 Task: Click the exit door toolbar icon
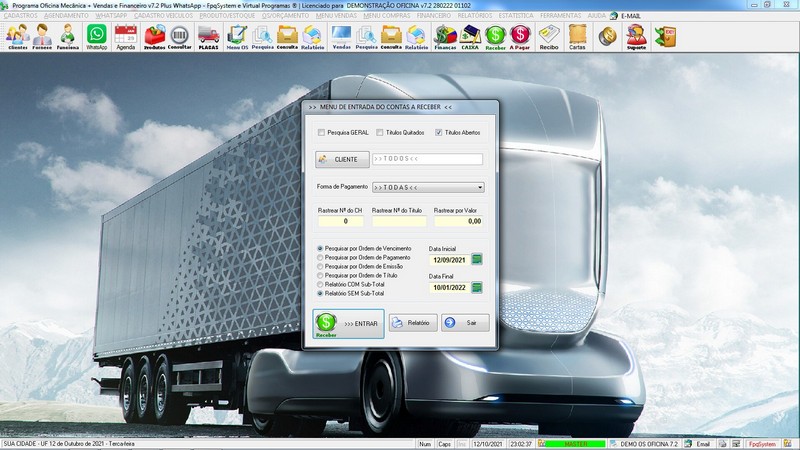pyautogui.click(x=665, y=37)
